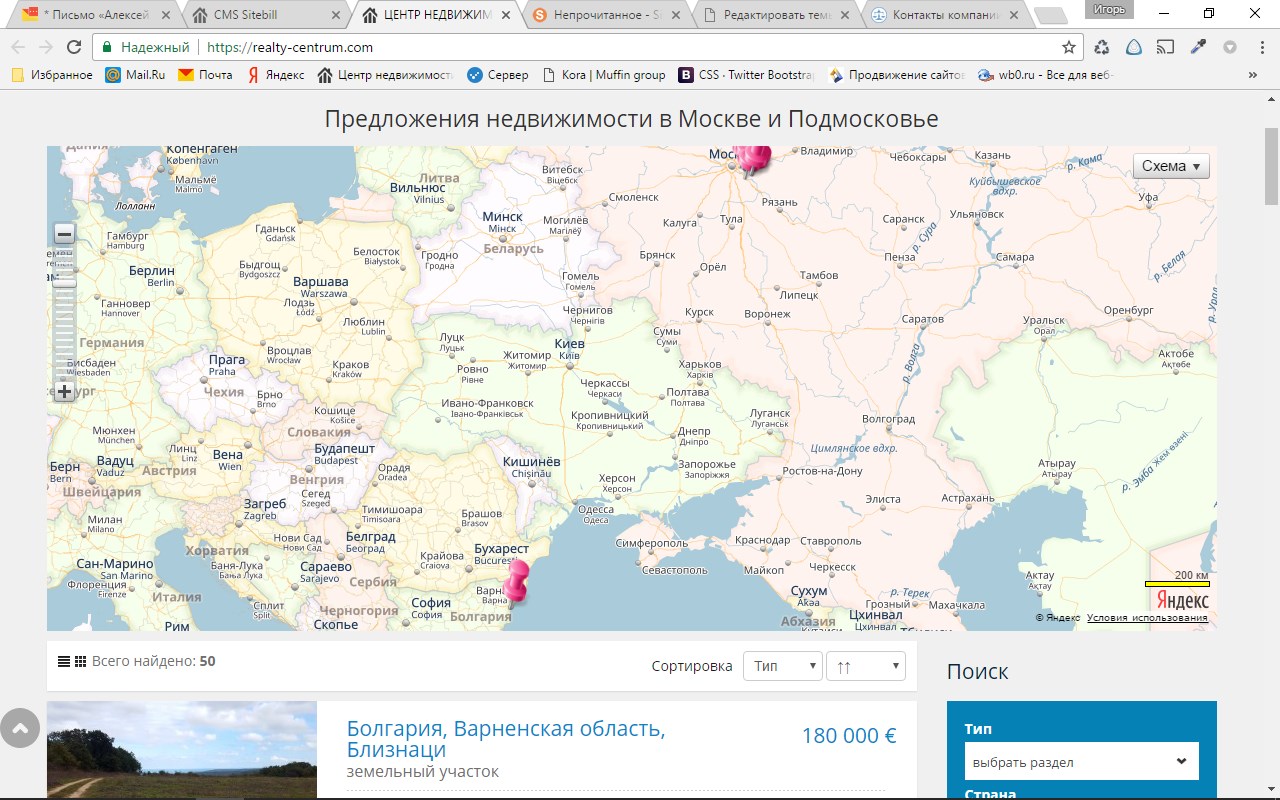Click the Игорь profile button
Screen dimensions: 1280x800
tap(1108, 10)
